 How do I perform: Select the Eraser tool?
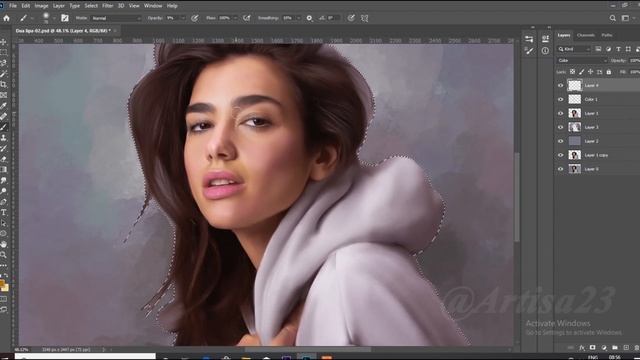coord(4,159)
